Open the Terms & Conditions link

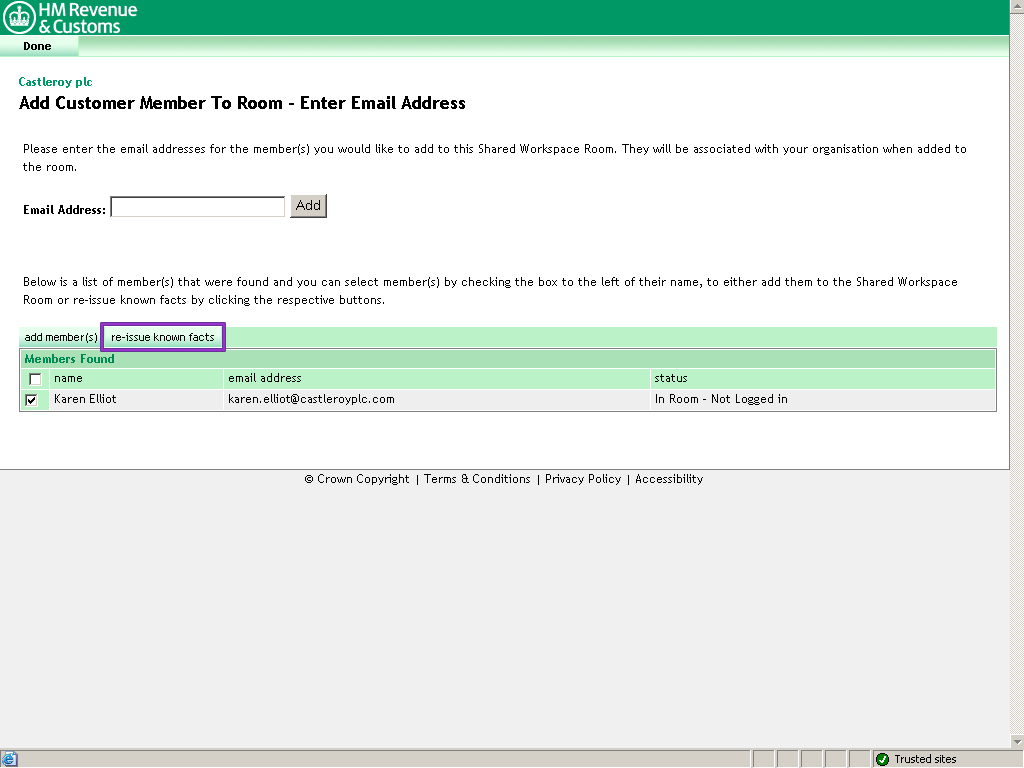pyautogui.click(x=477, y=479)
